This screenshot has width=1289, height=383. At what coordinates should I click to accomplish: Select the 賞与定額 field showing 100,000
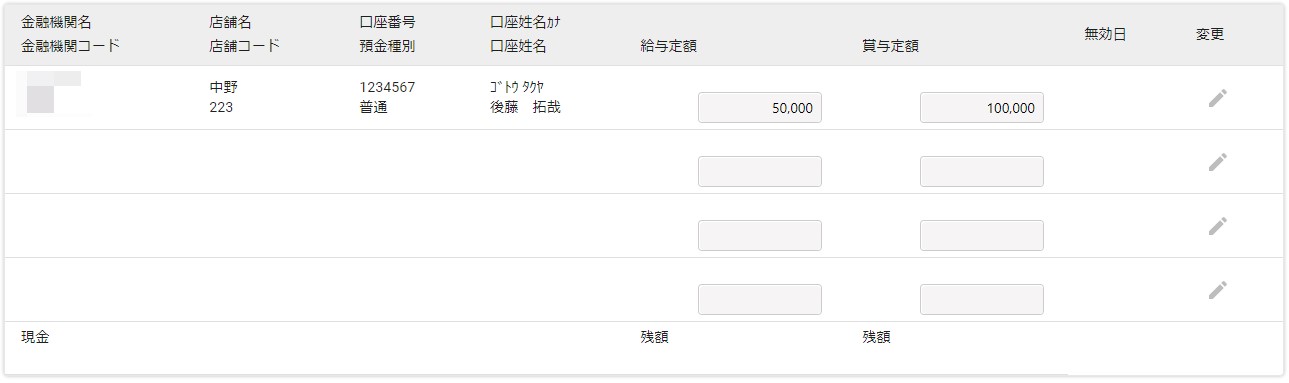[x=982, y=108]
